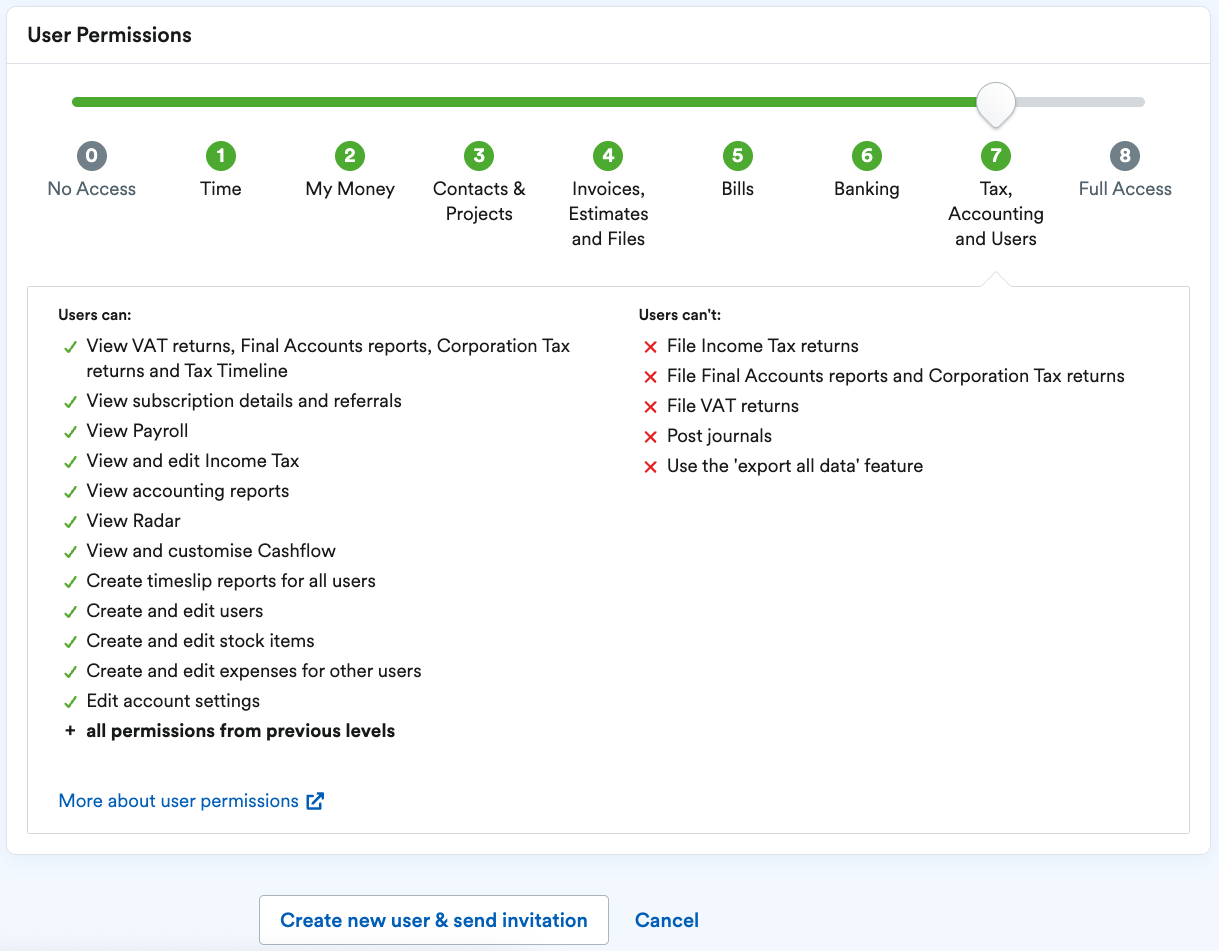The height and width of the screenshot is (951, 1219).
Task: Click red cross next to File Final Accounts reports
Action: pos(650,377)
